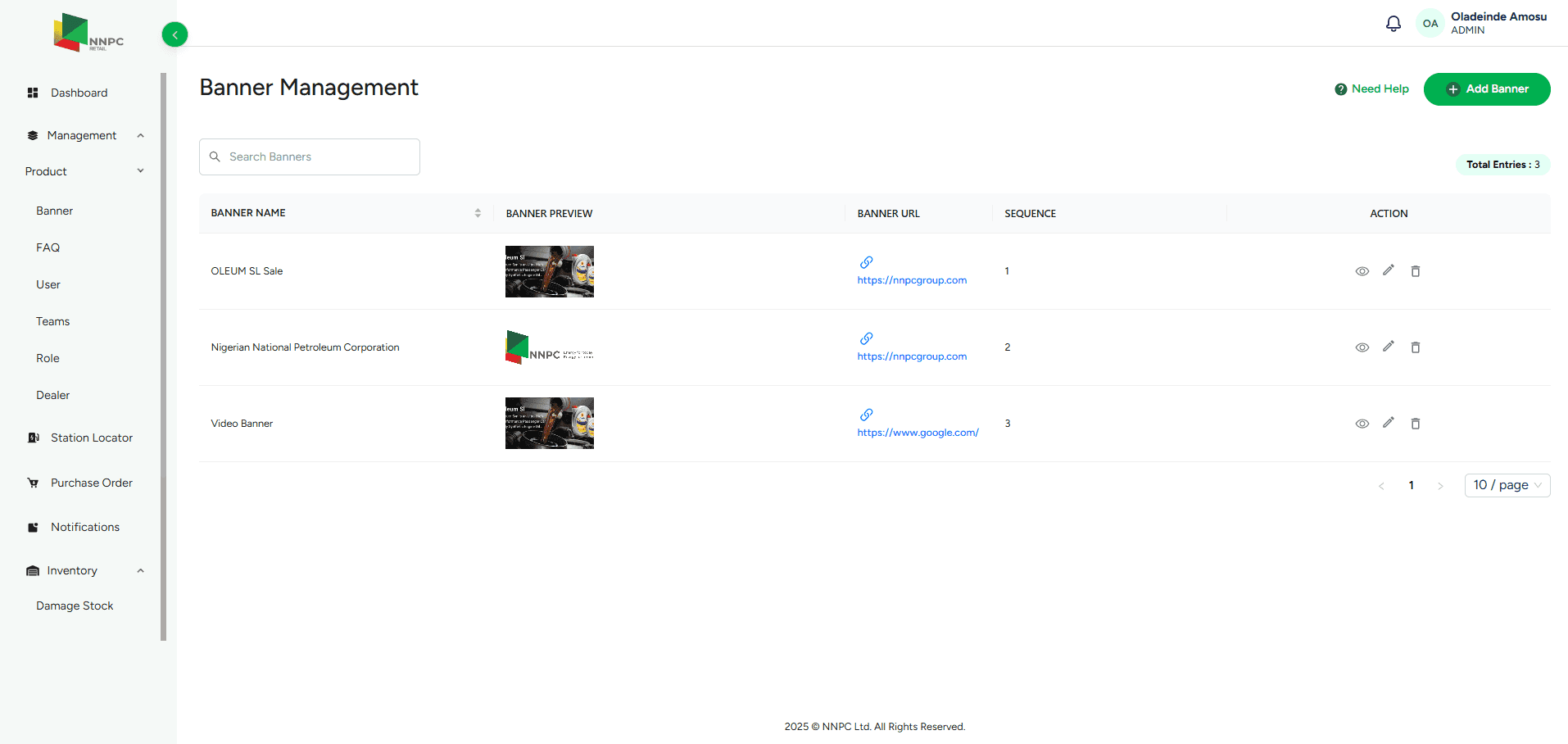Click link icon for OLEUM SL Sale
1568x744 pixels.
tap(866, 262)
